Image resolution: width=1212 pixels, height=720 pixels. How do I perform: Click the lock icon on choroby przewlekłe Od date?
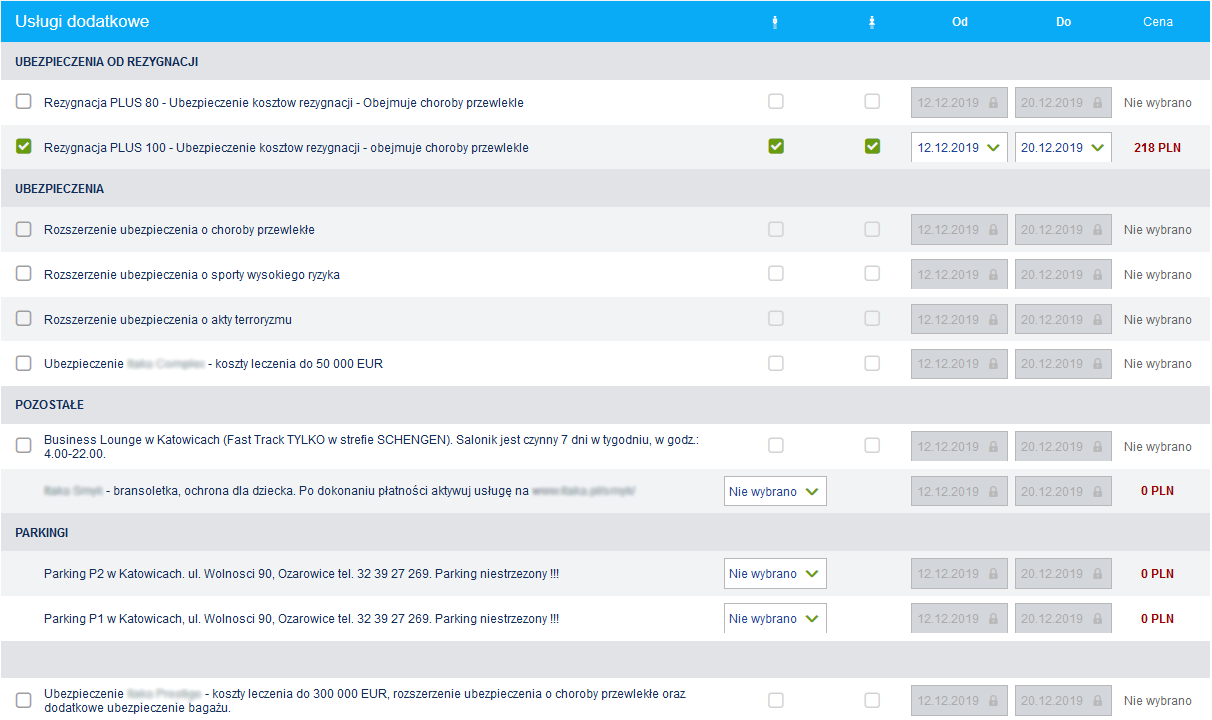coord(996,229)
